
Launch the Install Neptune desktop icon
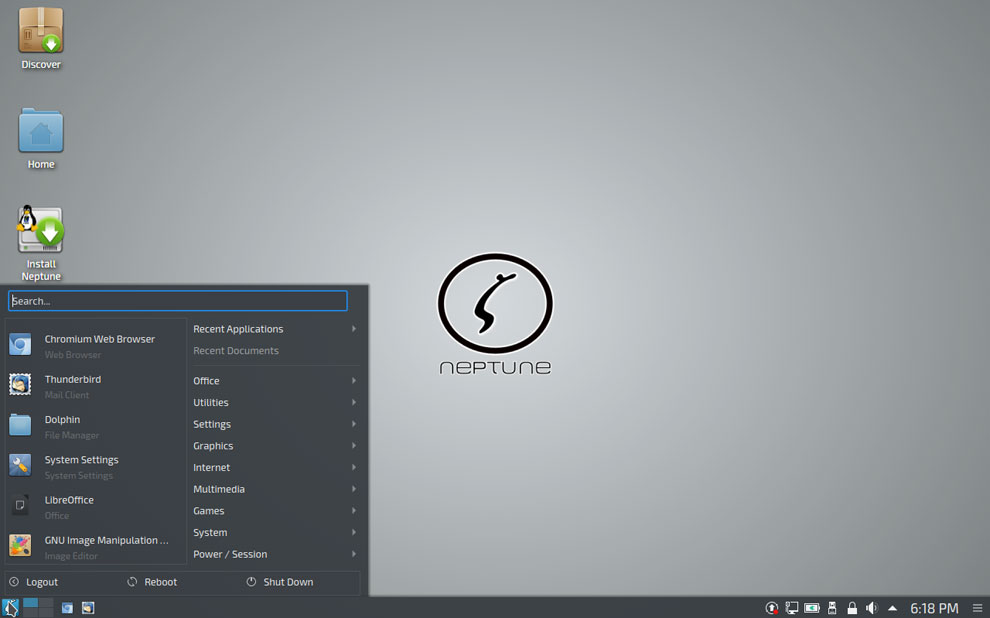(x=41, y=243)
